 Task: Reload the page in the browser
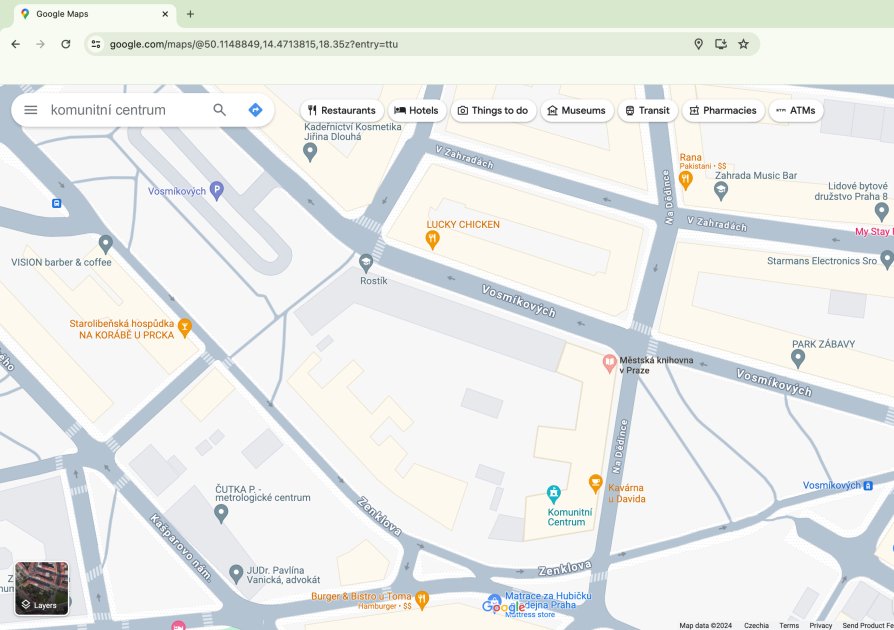coord(66,44)
